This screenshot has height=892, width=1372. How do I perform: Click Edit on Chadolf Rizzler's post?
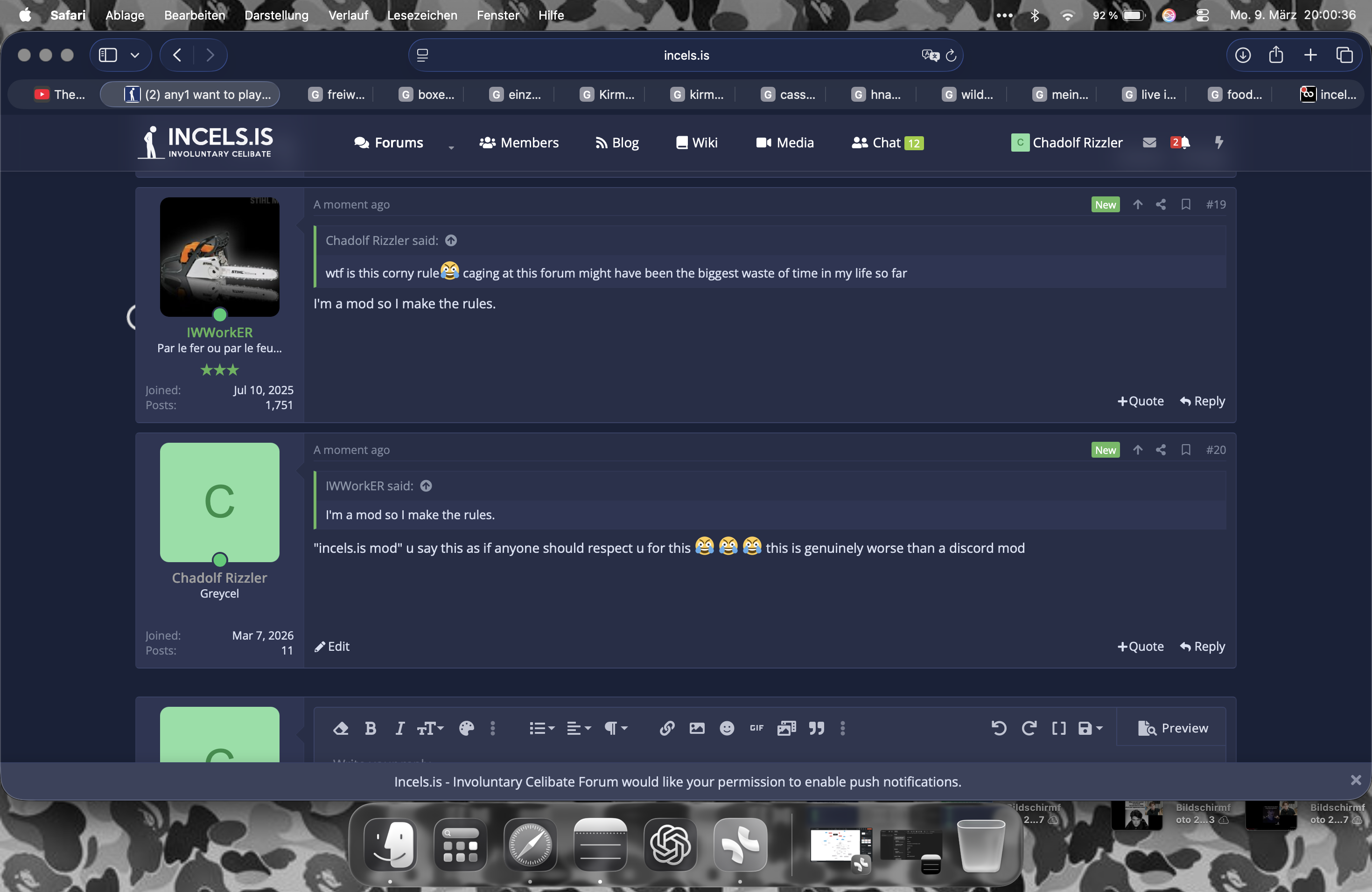pyautogui.click(x=332, y=647)
